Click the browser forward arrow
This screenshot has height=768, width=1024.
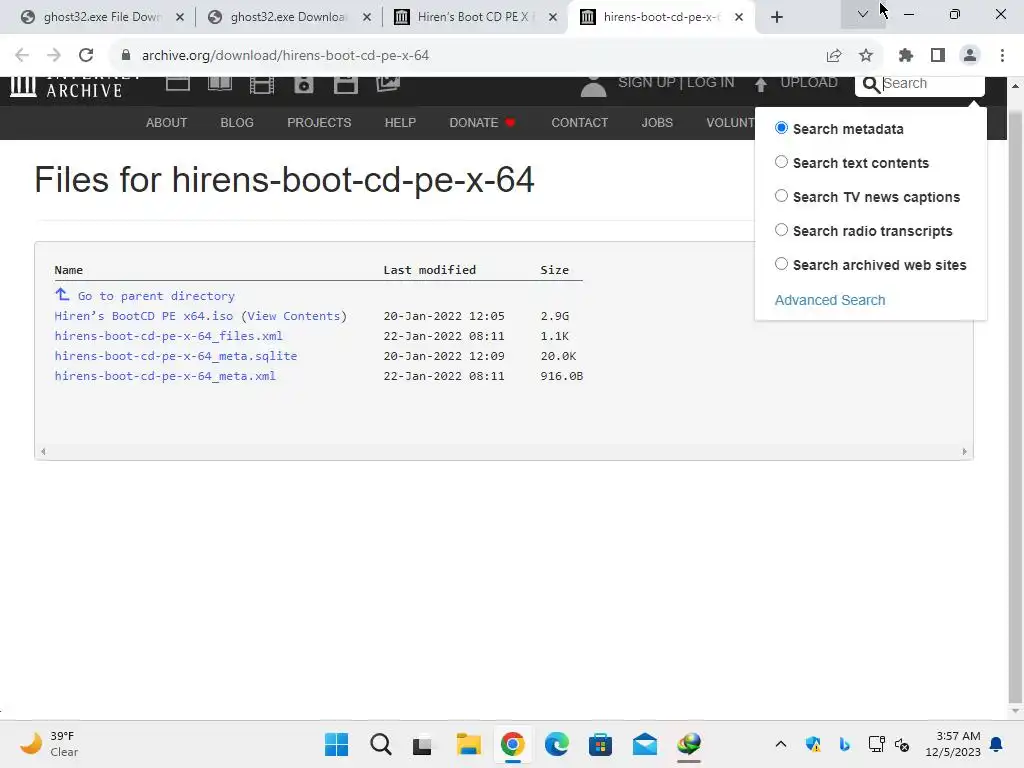coord(54,56)
